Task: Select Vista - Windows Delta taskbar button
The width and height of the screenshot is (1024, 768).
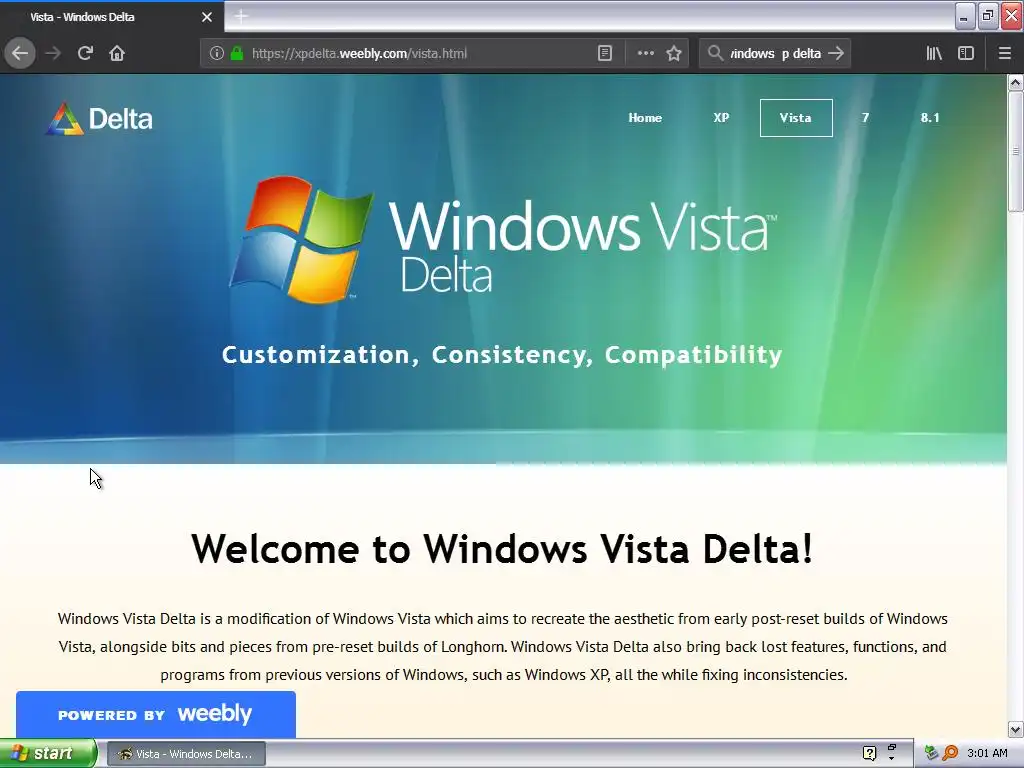Action: point(186,754)
